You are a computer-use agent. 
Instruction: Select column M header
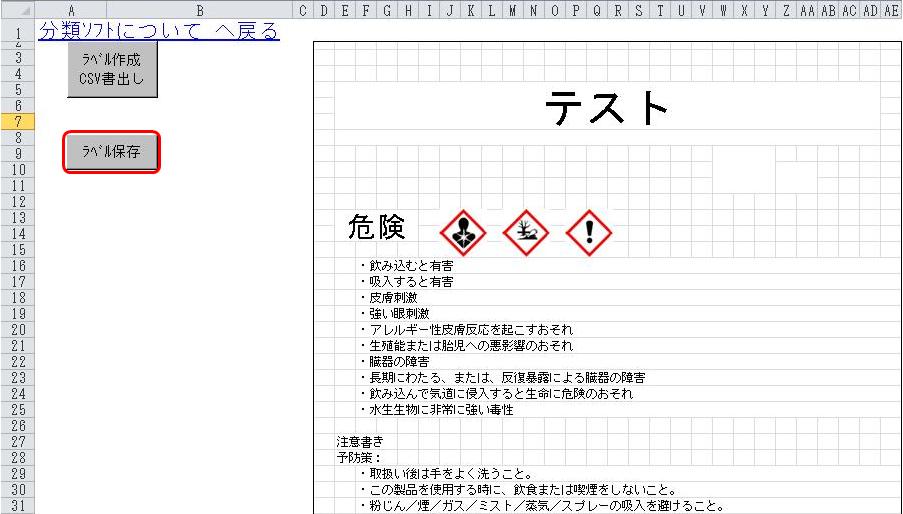[x=513, y=10]
